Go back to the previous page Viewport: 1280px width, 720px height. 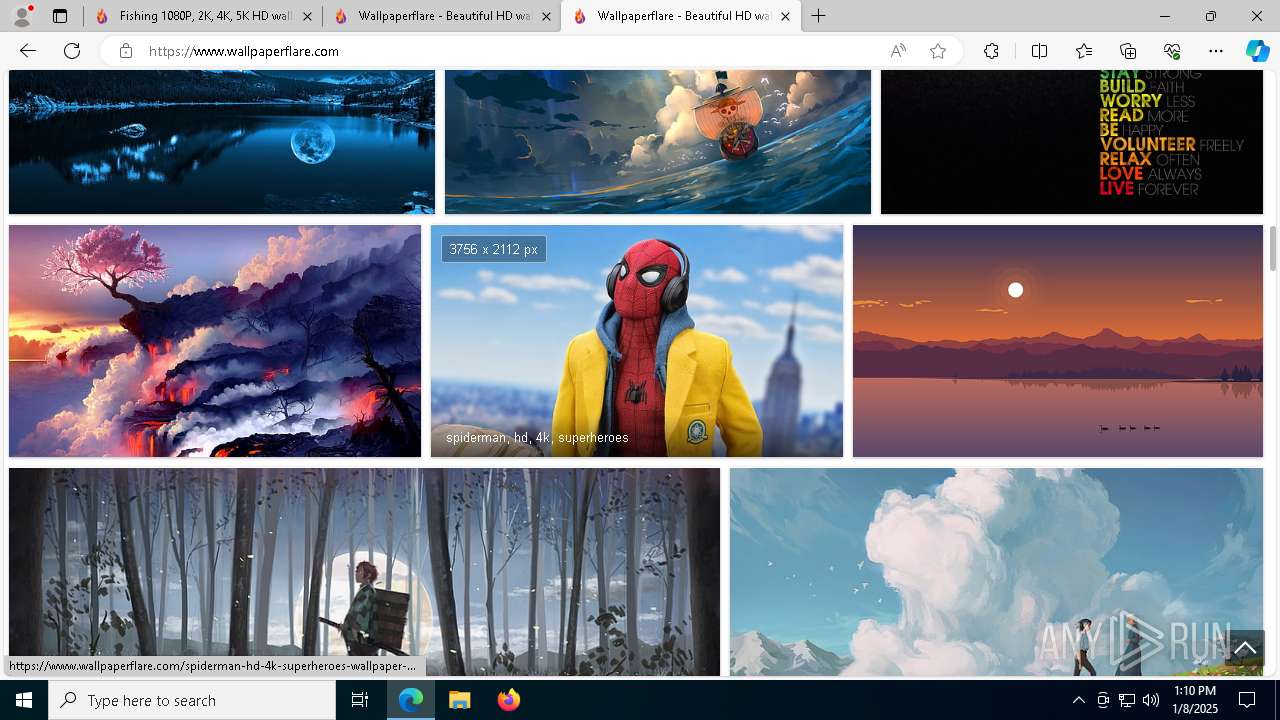coord(28,51)
